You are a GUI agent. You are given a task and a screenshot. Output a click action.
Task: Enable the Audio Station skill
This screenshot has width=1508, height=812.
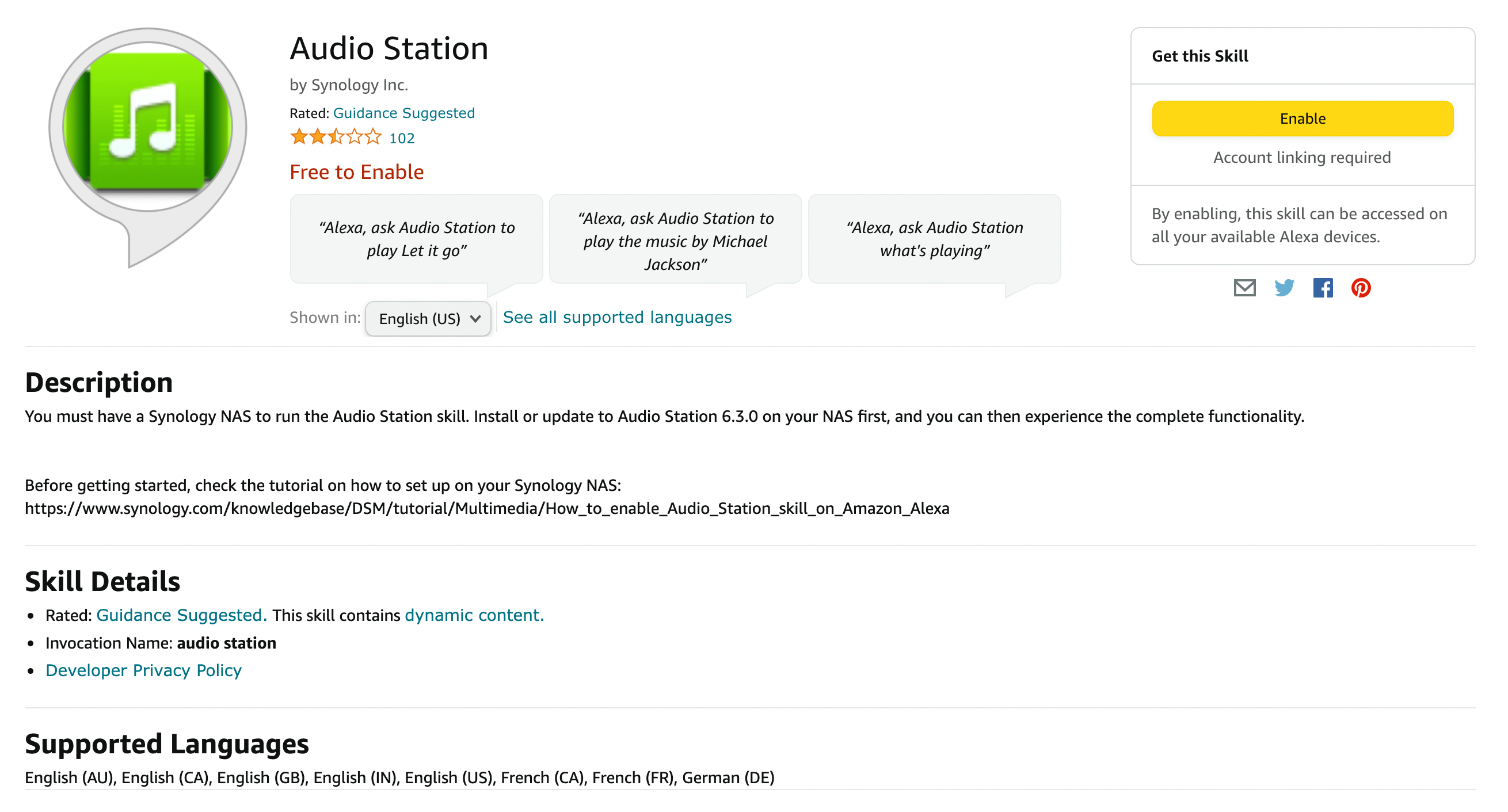click(x=1301, y=119)
